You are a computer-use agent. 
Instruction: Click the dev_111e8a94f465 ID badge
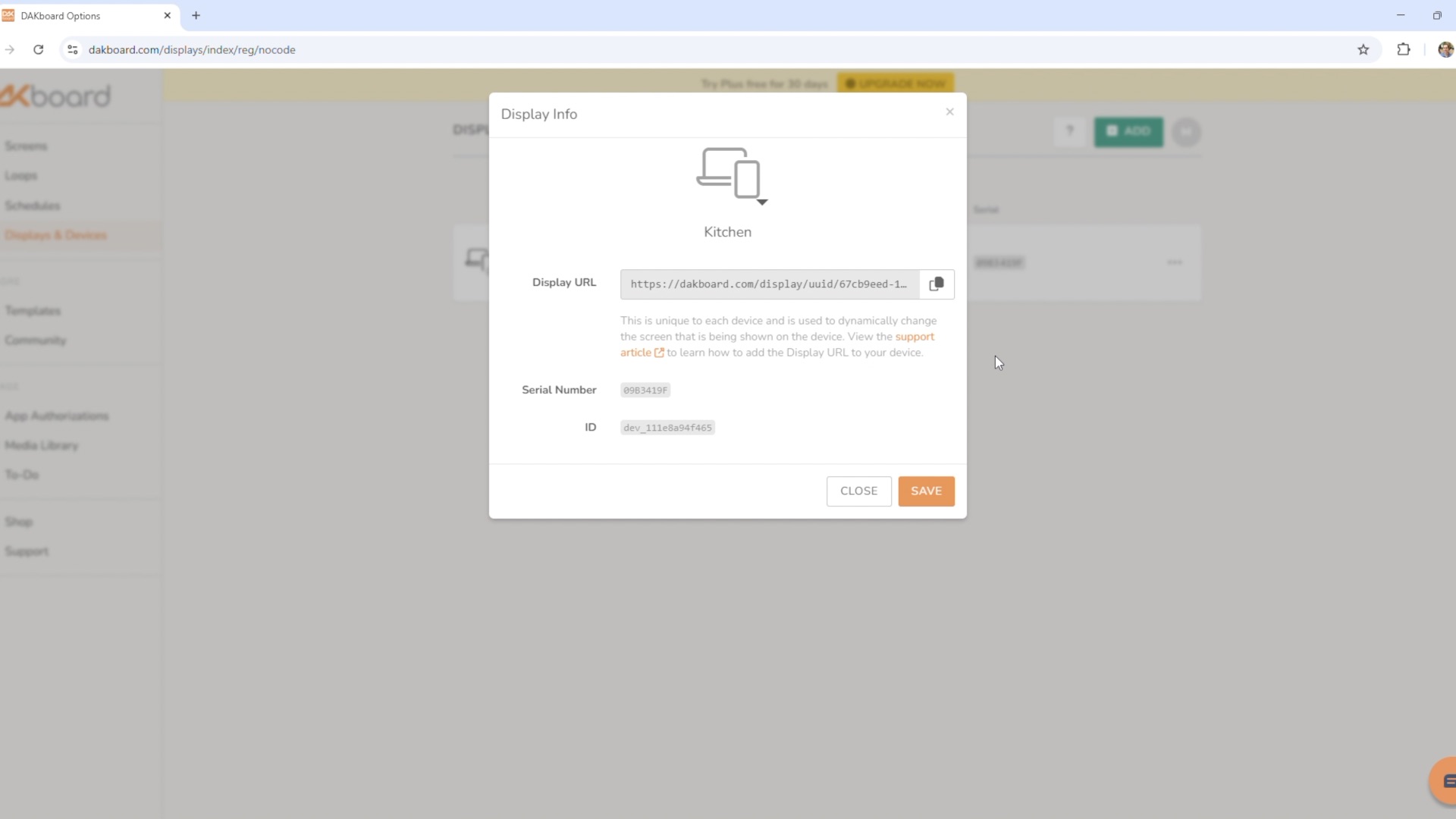667,428
